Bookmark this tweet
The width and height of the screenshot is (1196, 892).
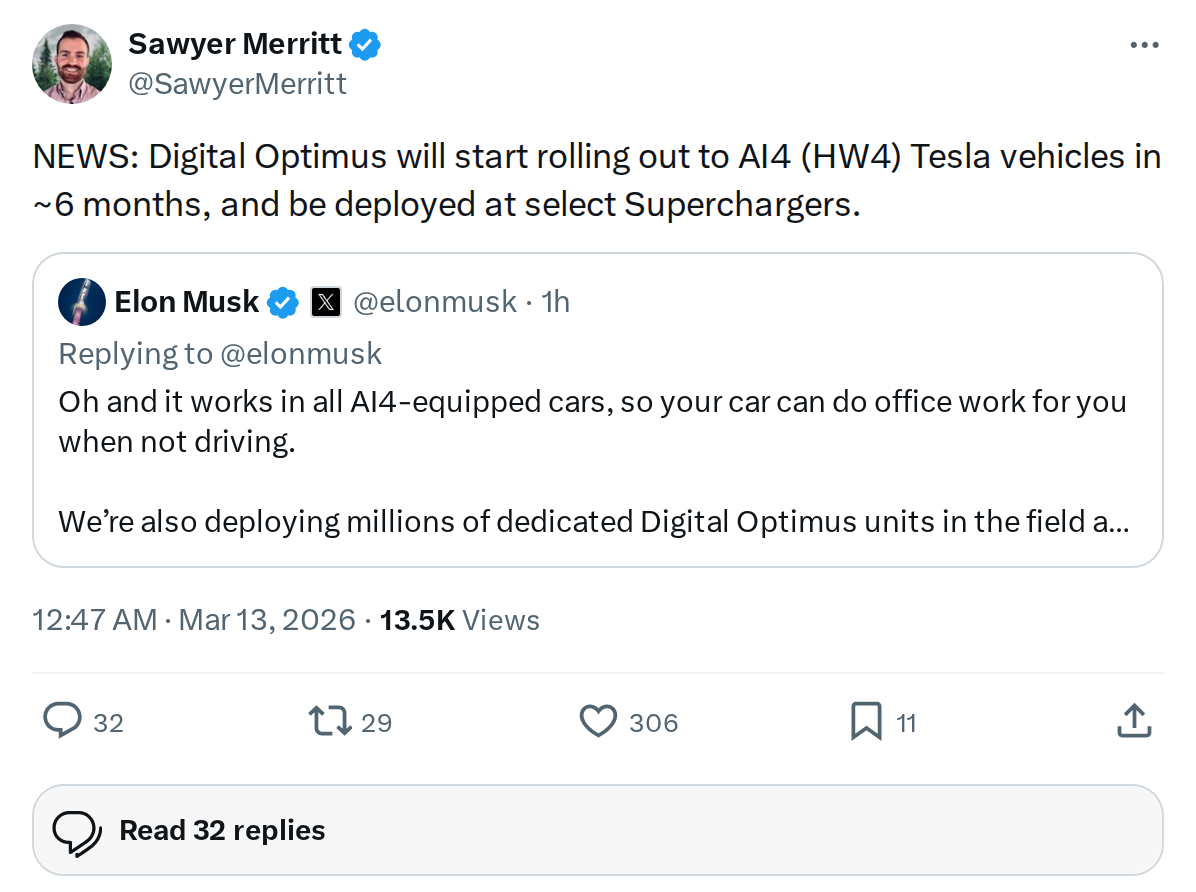pyautogui.click(x=866, y=721)
